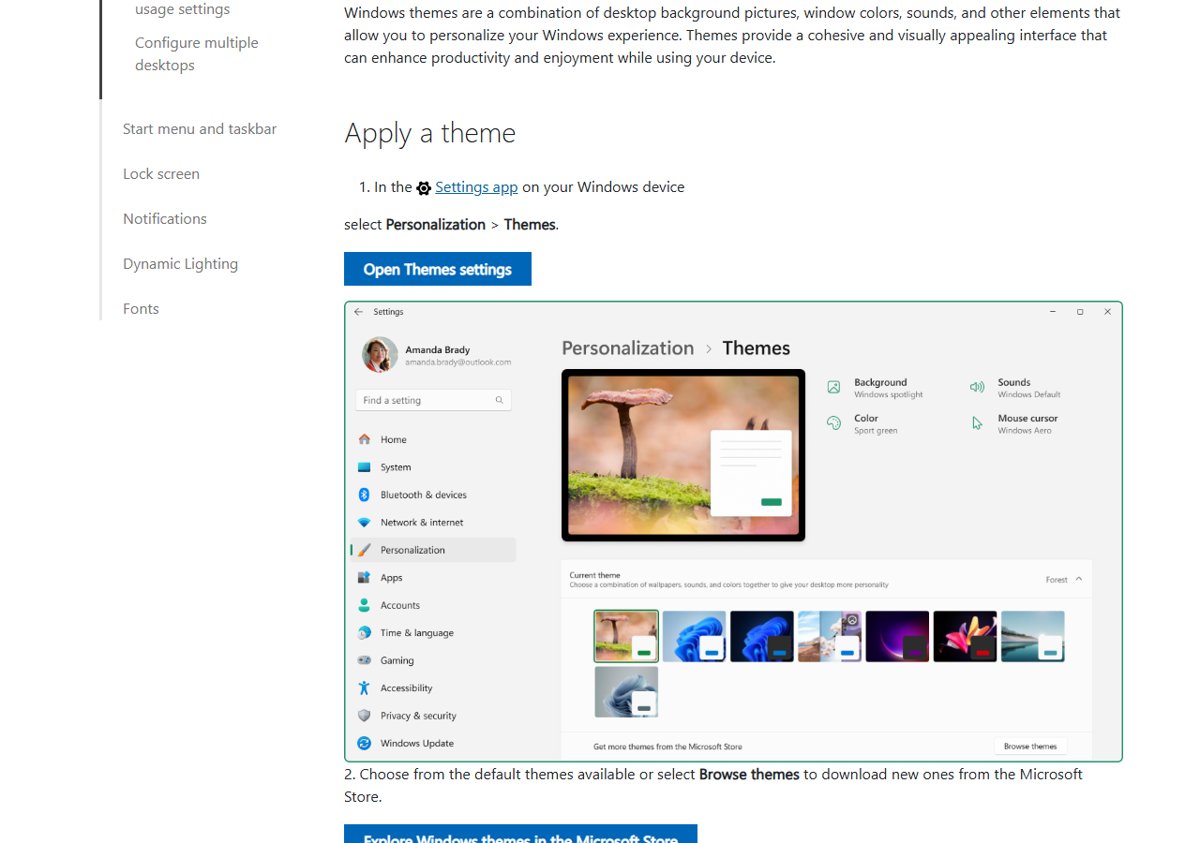Click the Mouse cursor arrow icon
Screen dimensions: 1200x843
click(977, 423)
